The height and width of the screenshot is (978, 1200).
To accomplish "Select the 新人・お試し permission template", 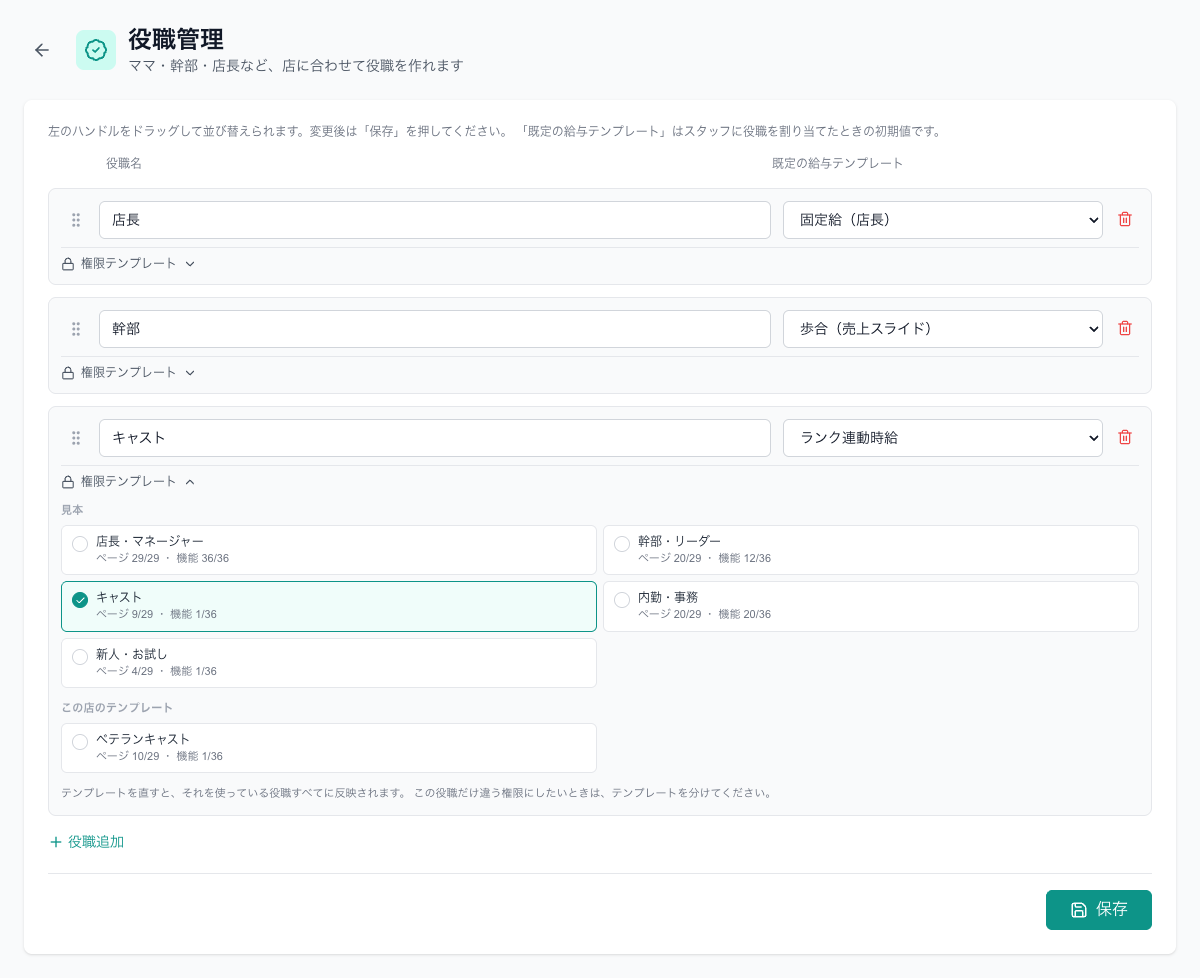I will 329,663.
